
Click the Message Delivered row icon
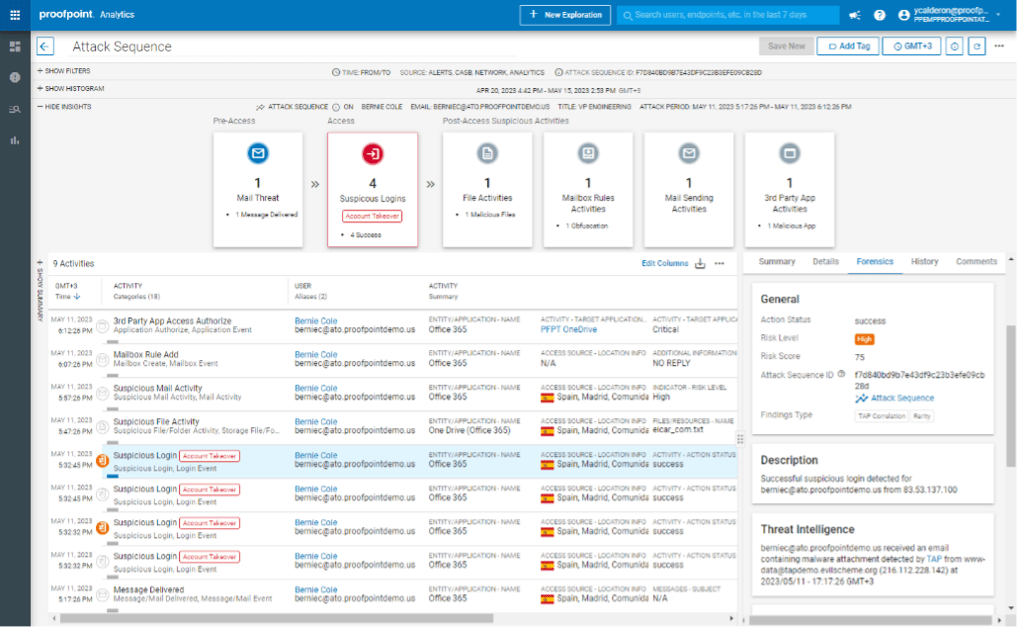[102, 595]
